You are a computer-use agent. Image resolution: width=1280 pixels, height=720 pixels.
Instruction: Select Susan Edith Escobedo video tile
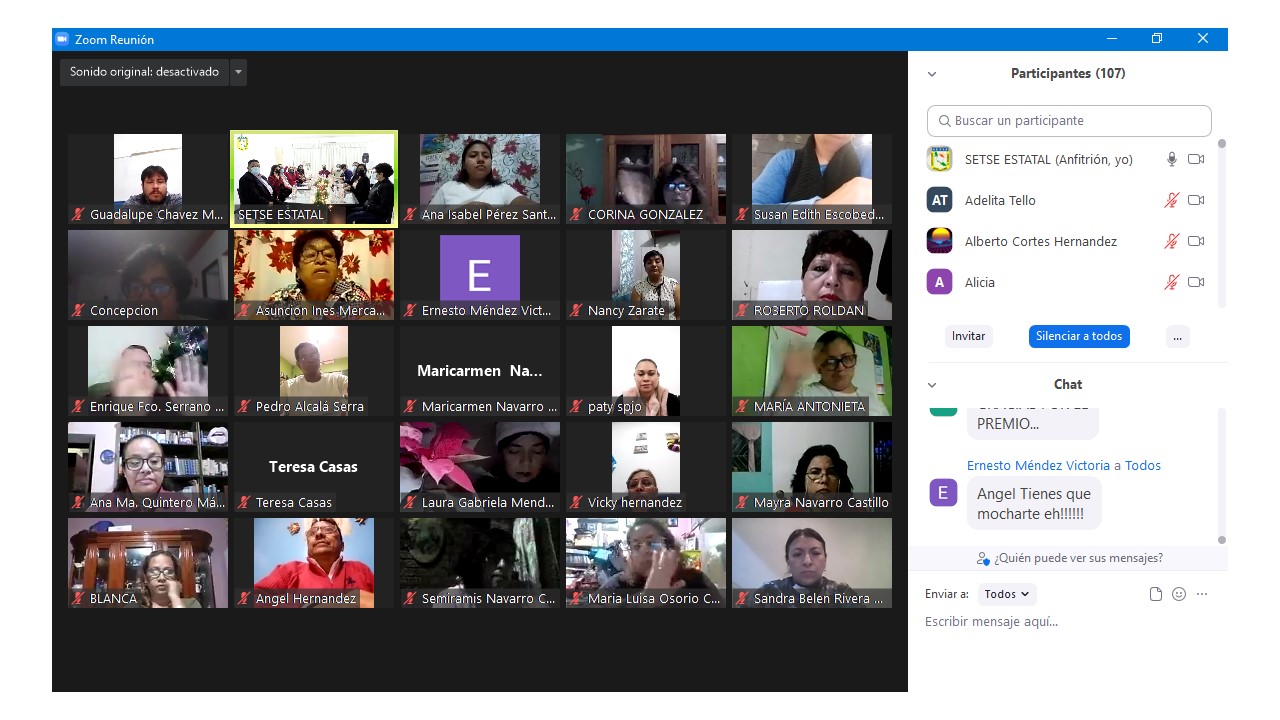[812, 179]
